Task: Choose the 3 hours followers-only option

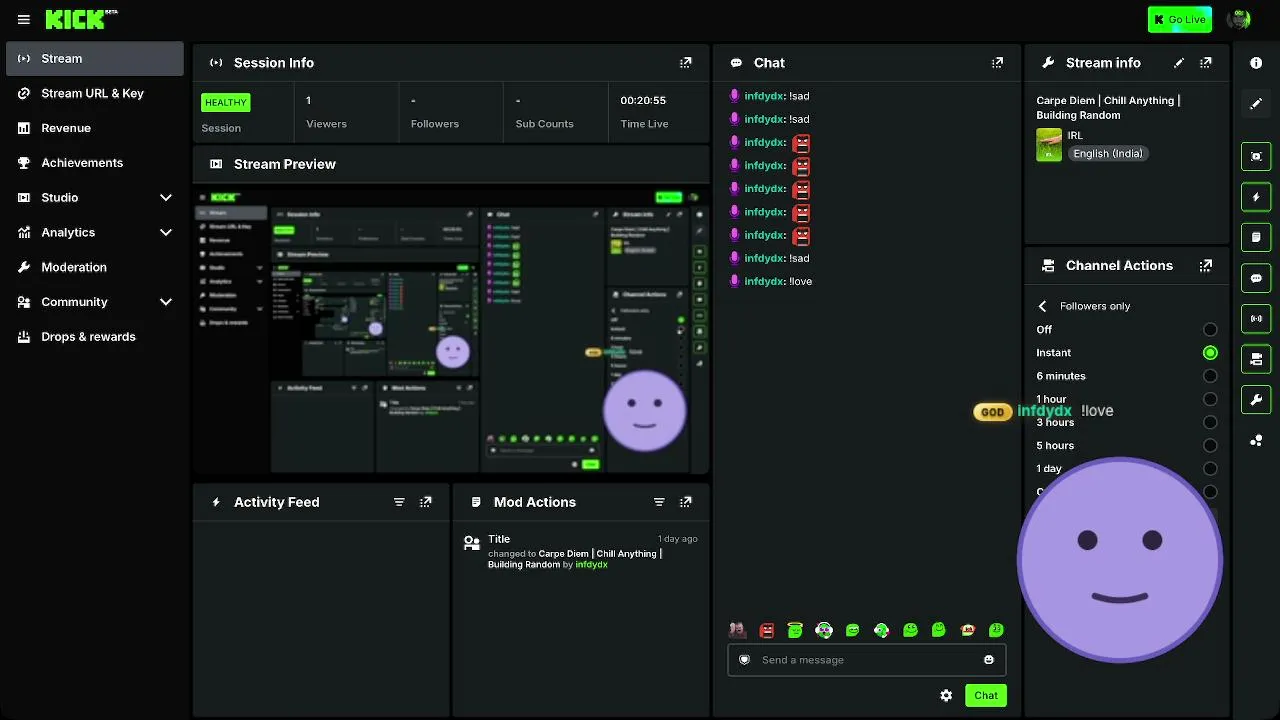Action: (x=1210, y=422)
